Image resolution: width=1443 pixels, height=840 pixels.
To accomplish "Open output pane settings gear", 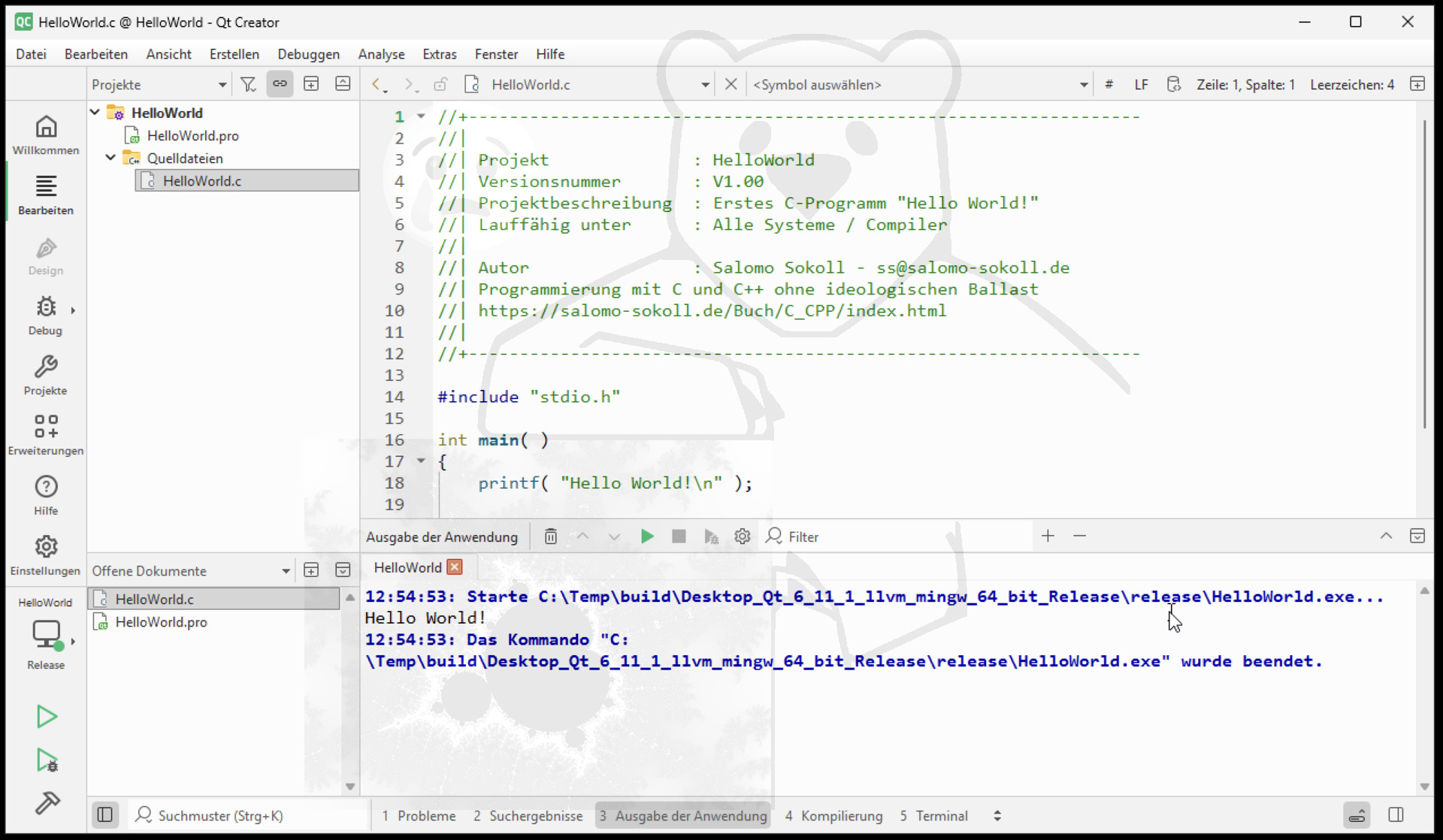I will pos(743,536).
